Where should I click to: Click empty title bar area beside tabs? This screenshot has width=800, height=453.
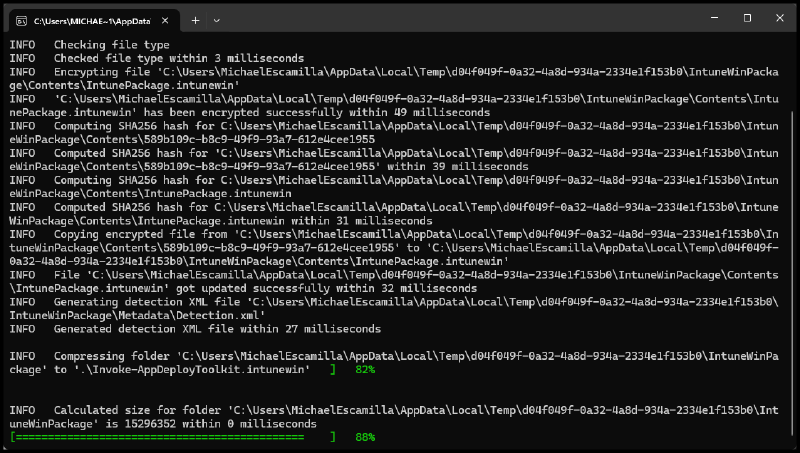(450, 18)
